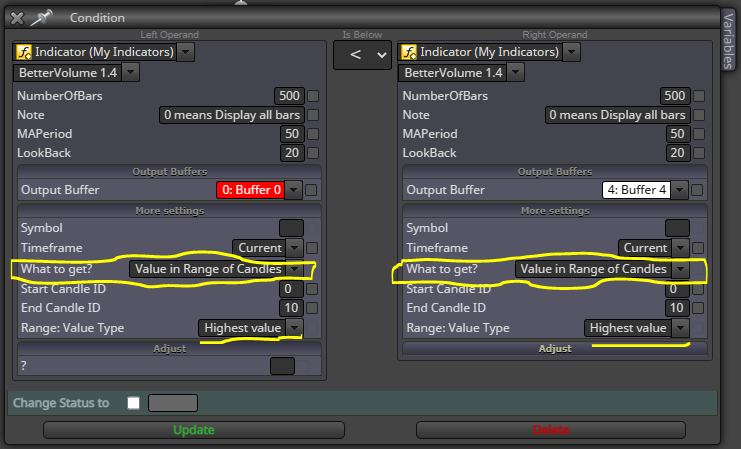Click left Symbol input box
The width and height of the screenshot is (741, 449).
[x=291, y=228]
